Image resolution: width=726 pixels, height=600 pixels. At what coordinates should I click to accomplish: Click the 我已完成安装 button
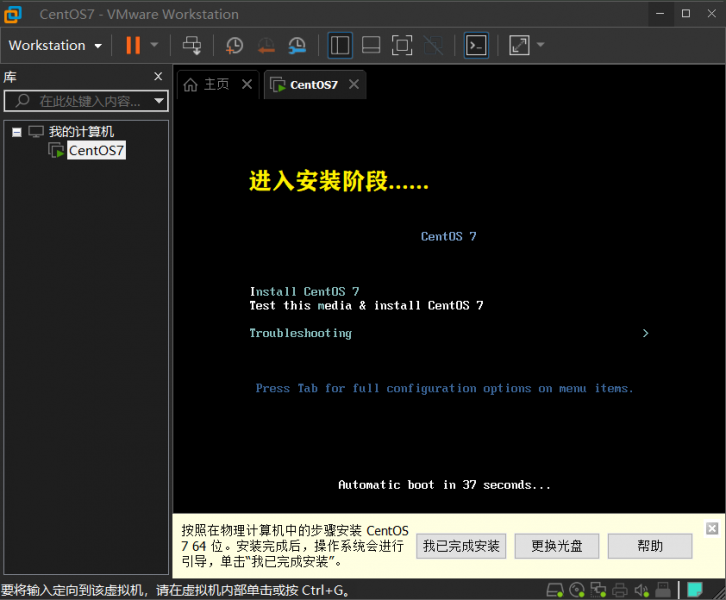tap(461, 546)
